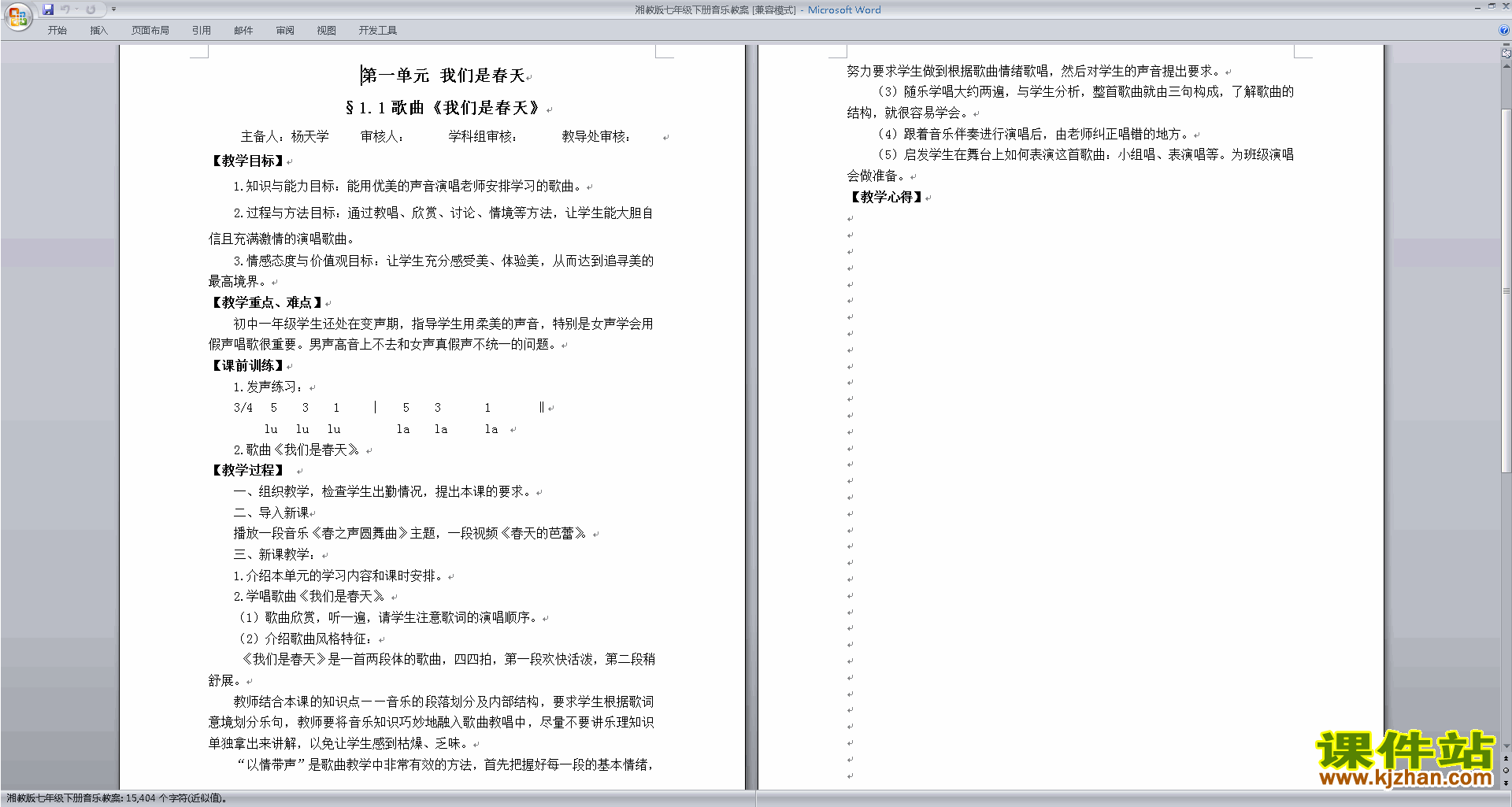Click the line 三、新课教学：

(276, 554)
